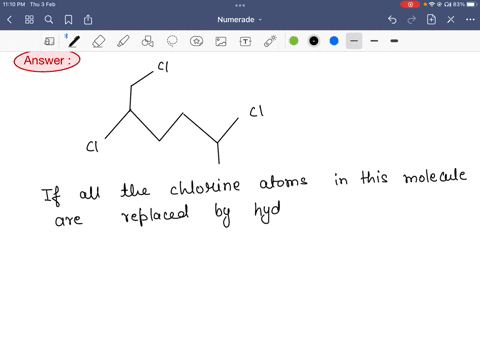Viewport: 480px width, 360px height.
Task: Add a new page
Action: [431, 20]
